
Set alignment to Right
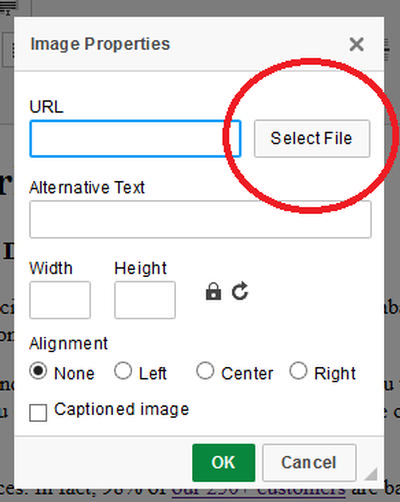298,371
